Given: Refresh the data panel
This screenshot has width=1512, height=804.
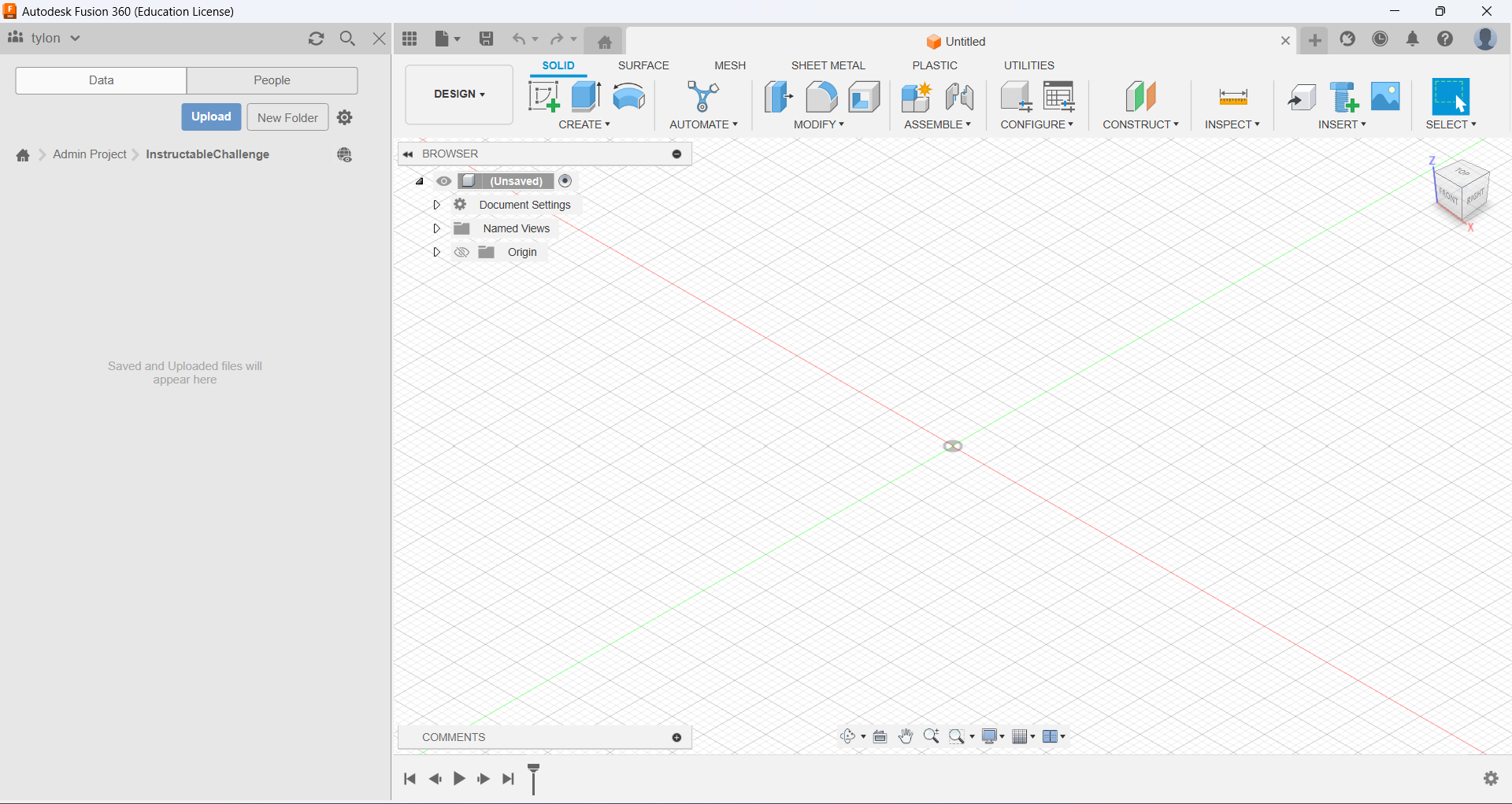Looking at the screenshot, I should click(317, 39).
